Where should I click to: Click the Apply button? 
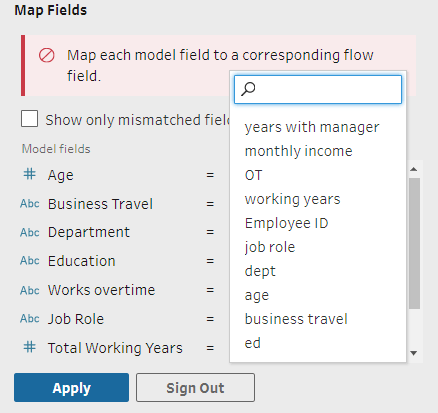click(x=71, y=388)
